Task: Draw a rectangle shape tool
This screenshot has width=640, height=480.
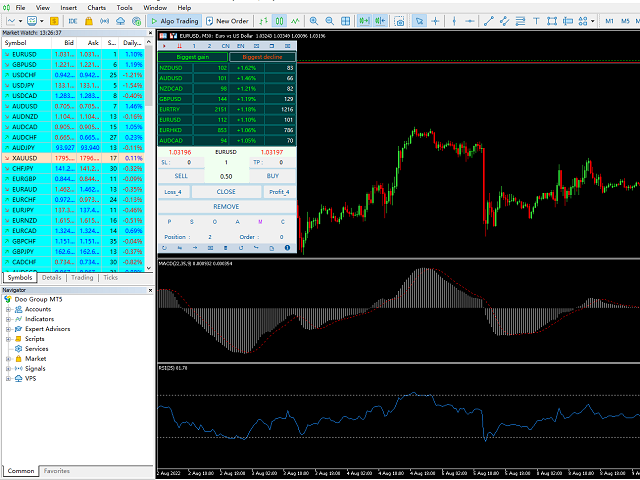Action: pos(552,21)
